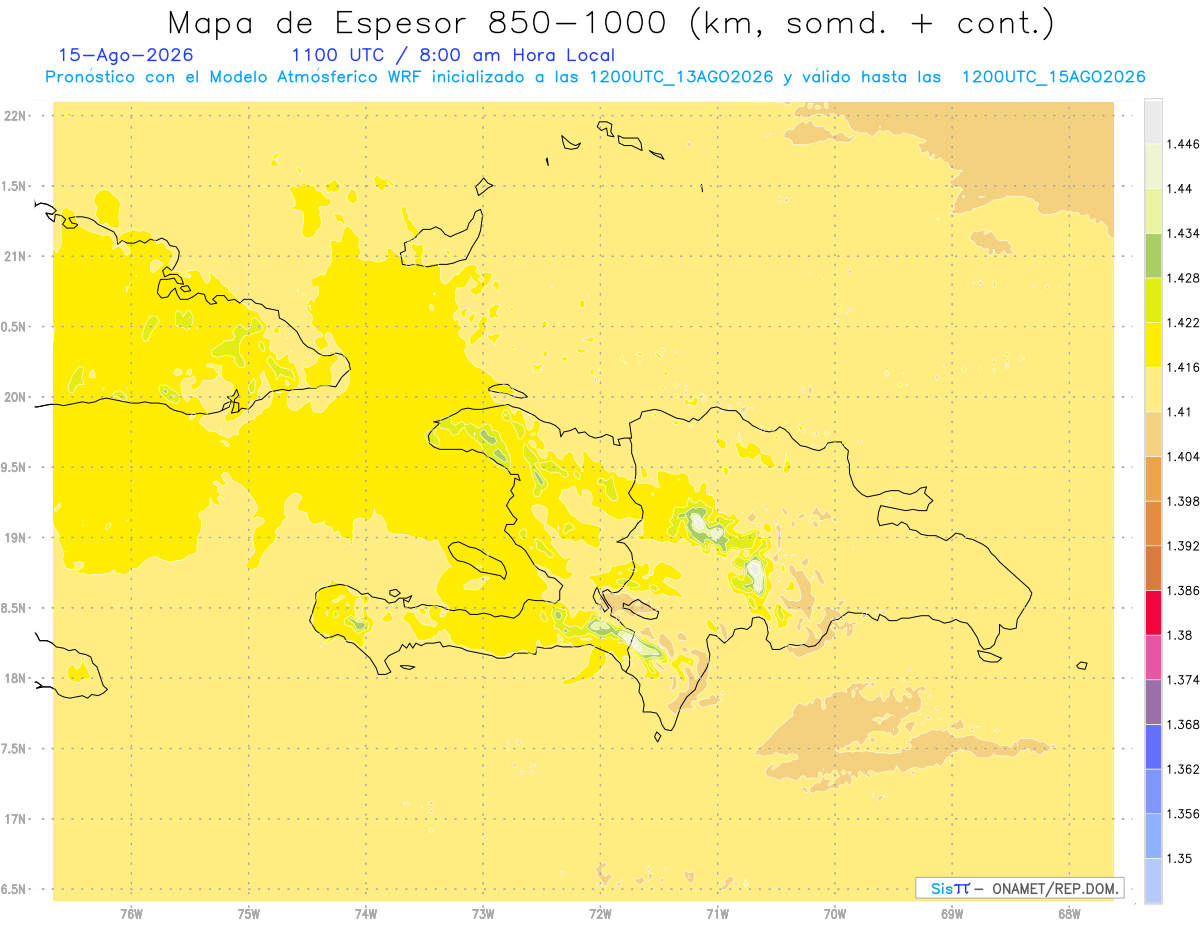Click the '72W' longitude axis label

point(600,914)
